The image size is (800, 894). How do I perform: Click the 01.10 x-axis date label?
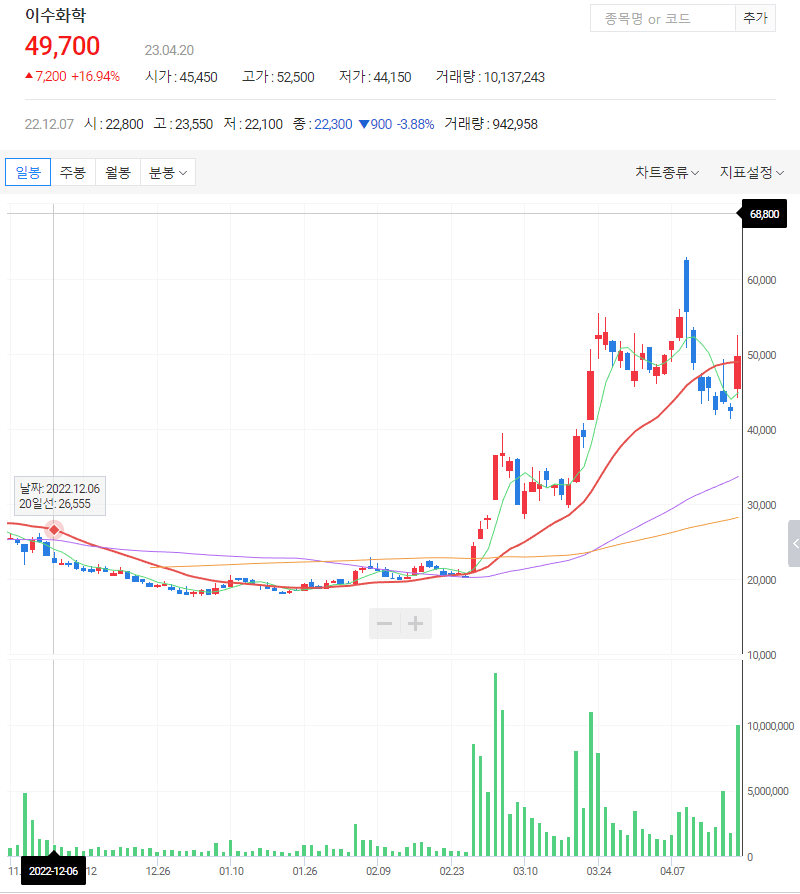(x=231, y=871)
